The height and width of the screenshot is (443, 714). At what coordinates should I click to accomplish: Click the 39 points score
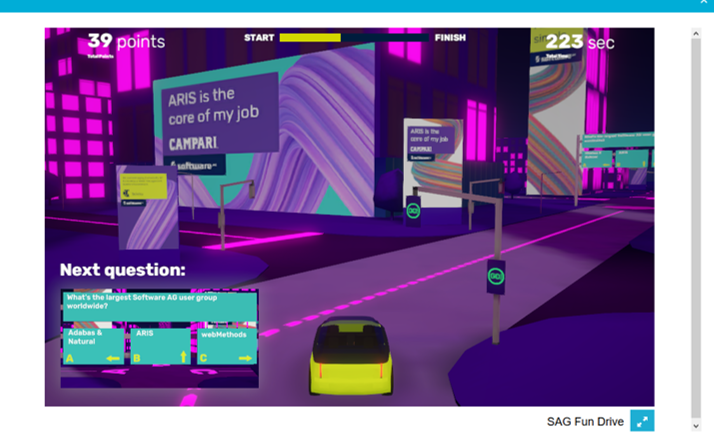point(126,41)
